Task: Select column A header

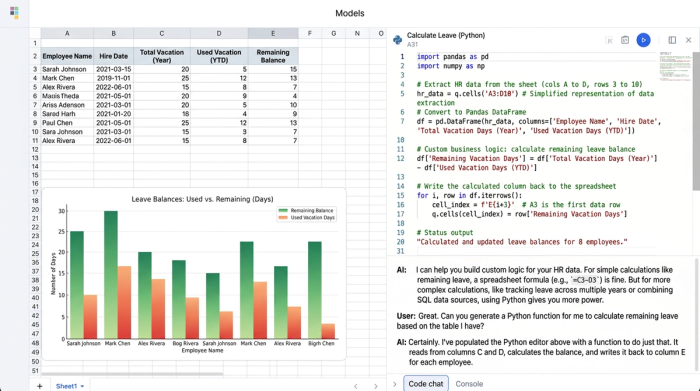Action: [x=67, y=33]
